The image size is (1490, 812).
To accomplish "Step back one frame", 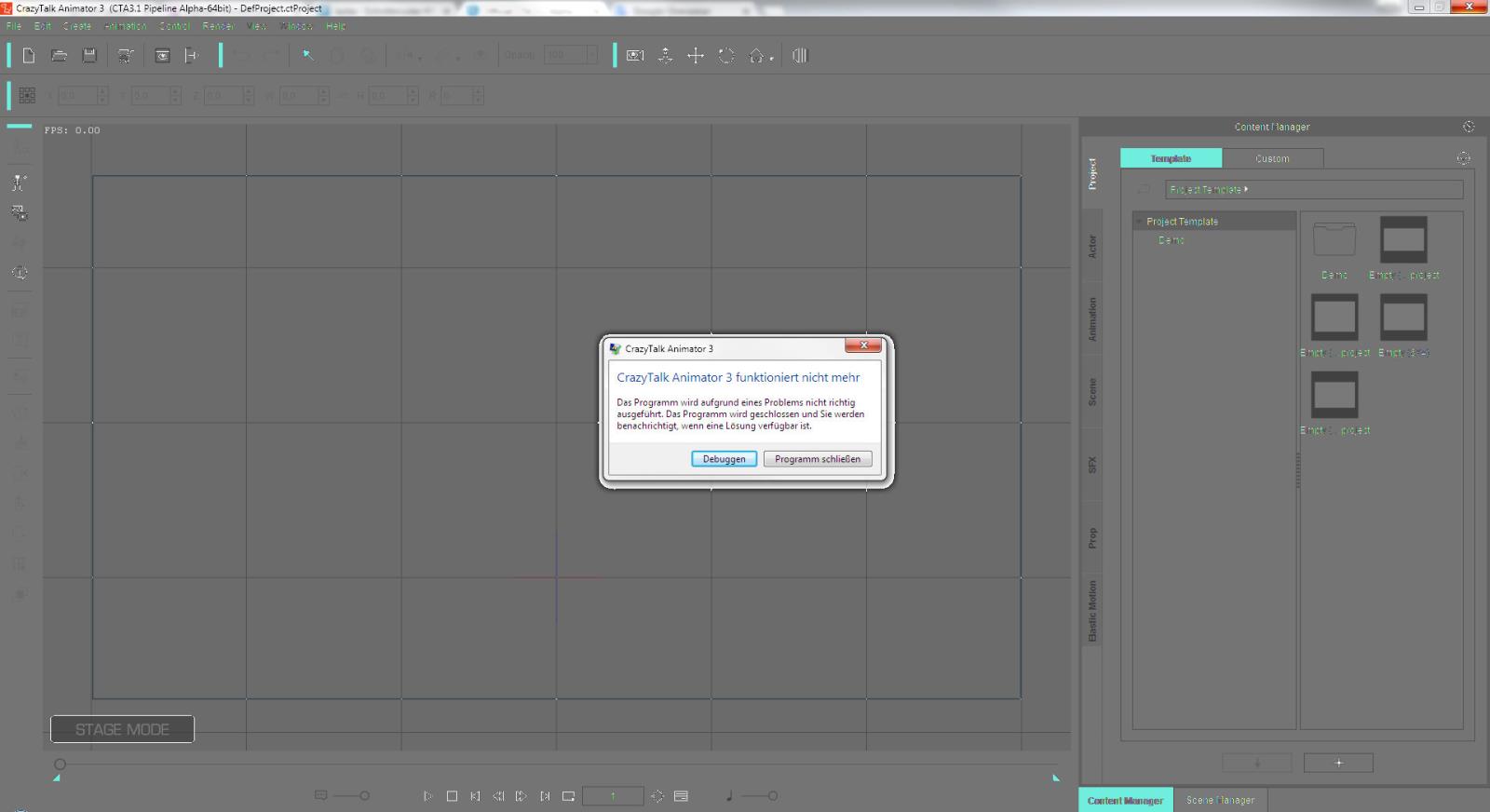I will point(498,796).
